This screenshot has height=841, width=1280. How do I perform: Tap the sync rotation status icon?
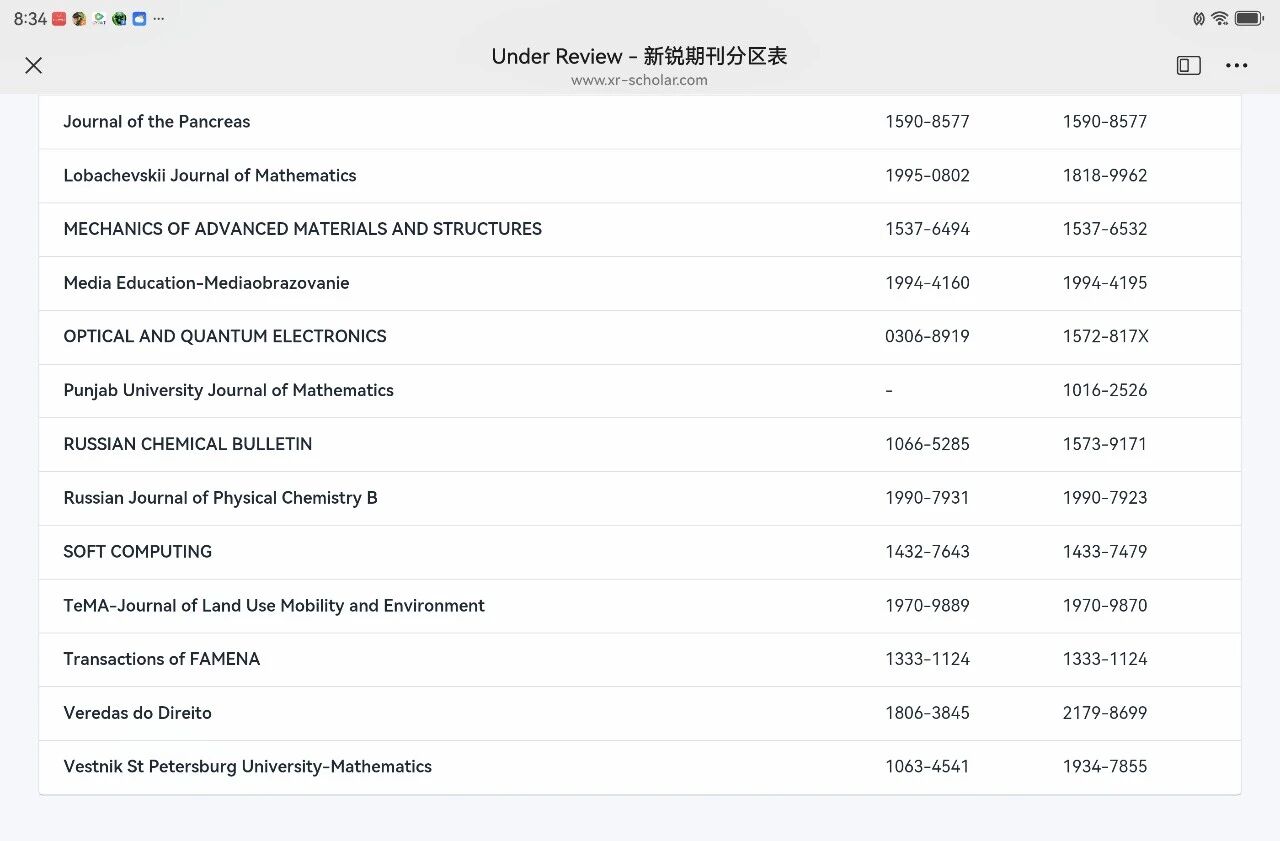pyautogui.click(x=1198, y=18)
